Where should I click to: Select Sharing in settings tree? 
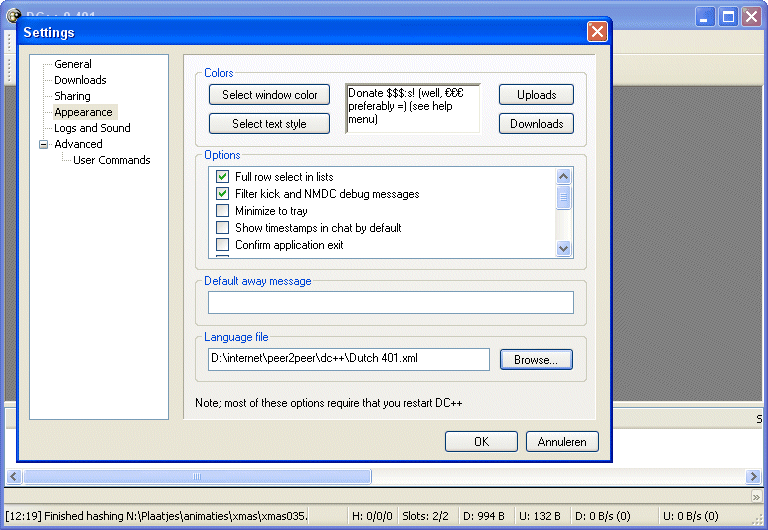[x=72, y=96]
